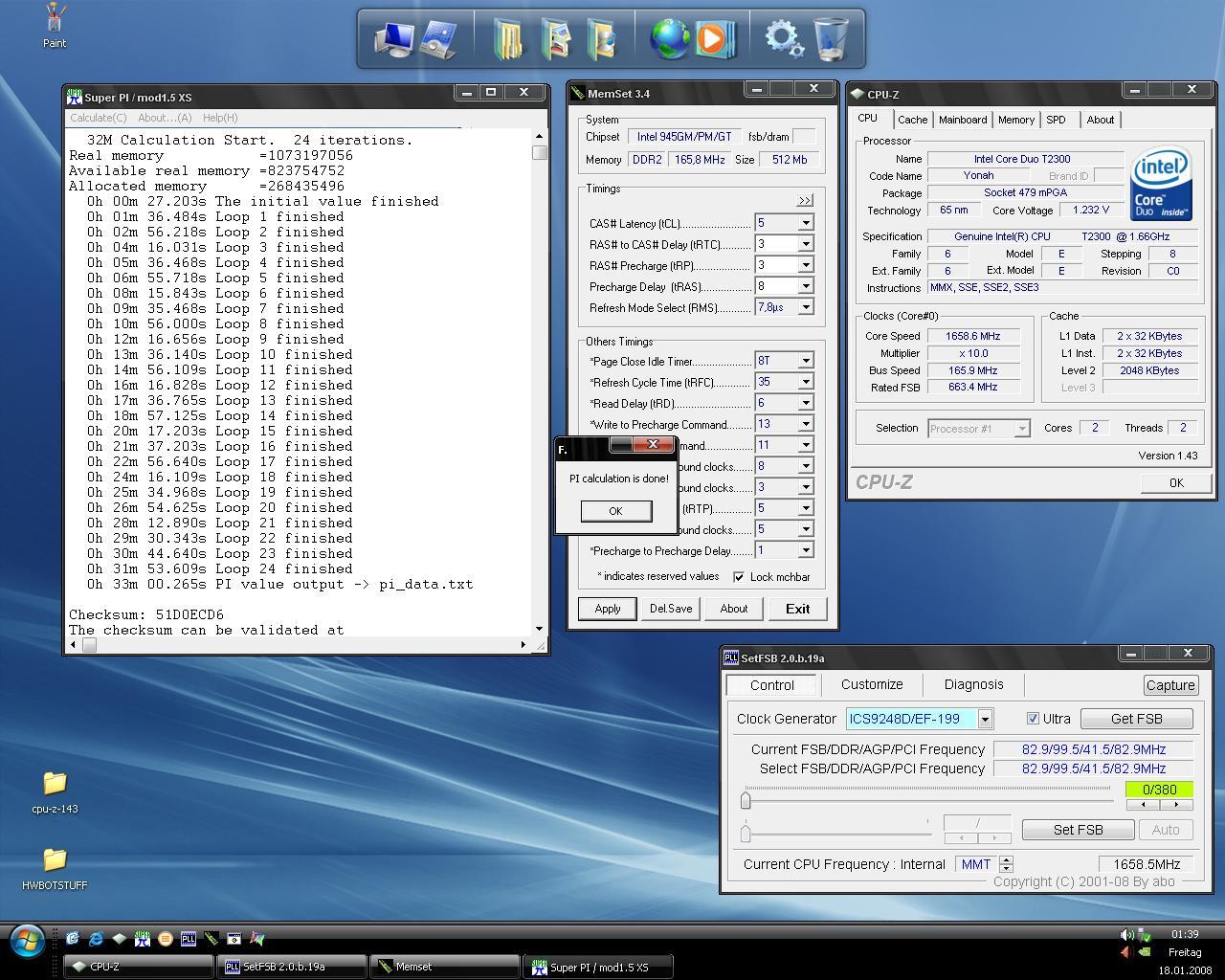Expand MemSet timings with the >> button
This screenshot has width=1225, height=980.
804,200
